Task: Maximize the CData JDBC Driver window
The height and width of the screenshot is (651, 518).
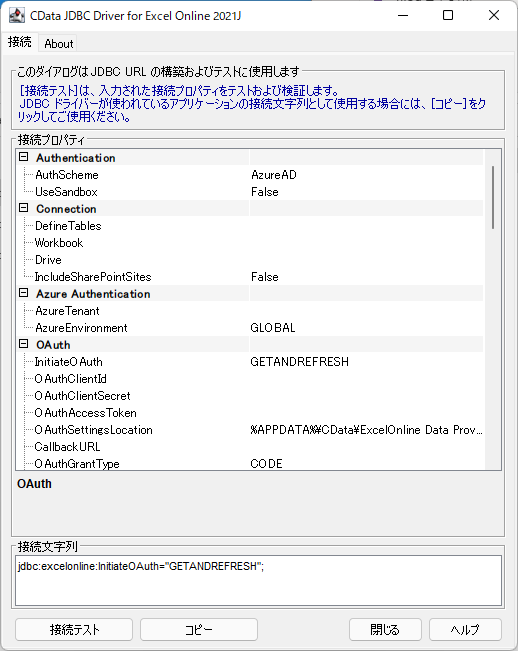Action: pos(448,15)
